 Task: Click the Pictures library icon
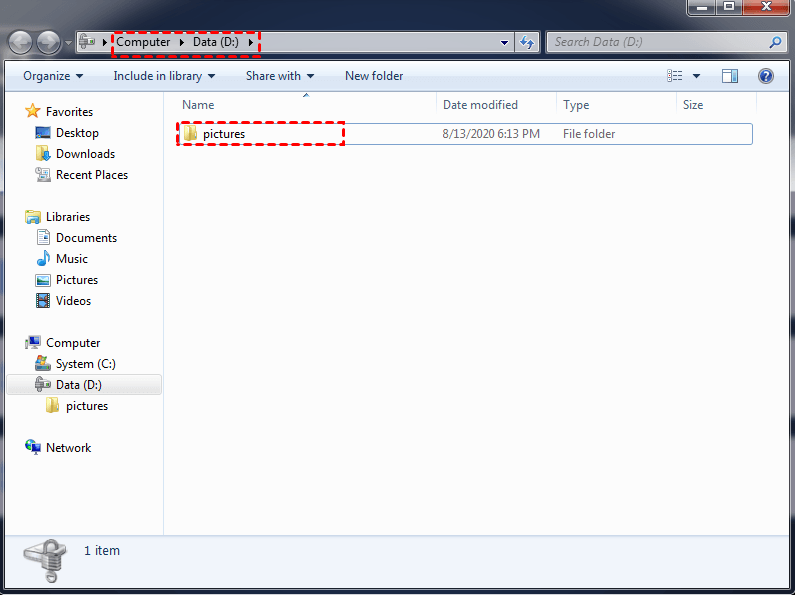point(43,280)
